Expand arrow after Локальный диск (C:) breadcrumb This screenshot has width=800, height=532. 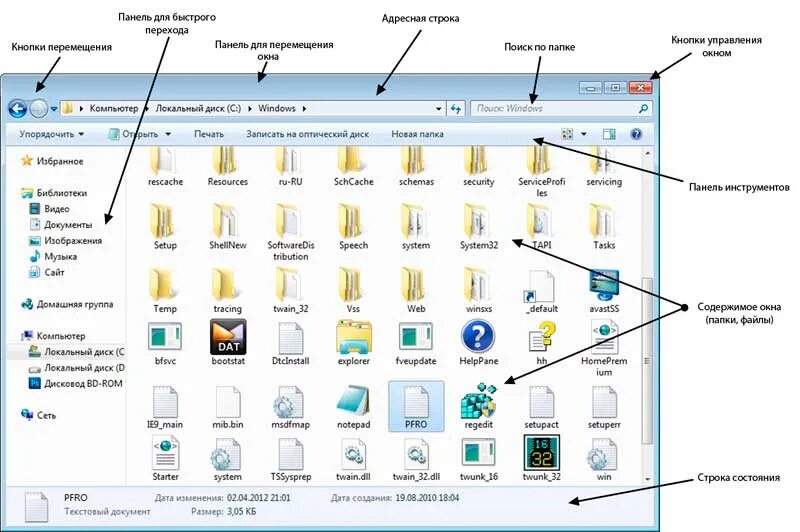point(249,109)
